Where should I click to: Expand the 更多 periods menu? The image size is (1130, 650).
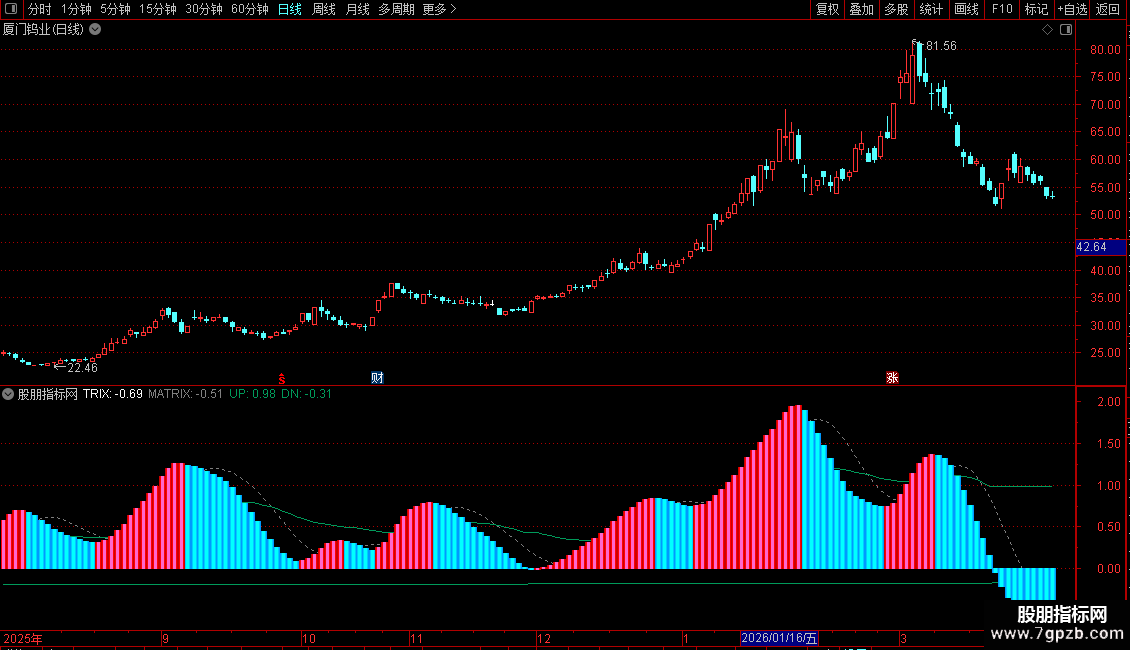pyautogui.click(x=439, y=9)
